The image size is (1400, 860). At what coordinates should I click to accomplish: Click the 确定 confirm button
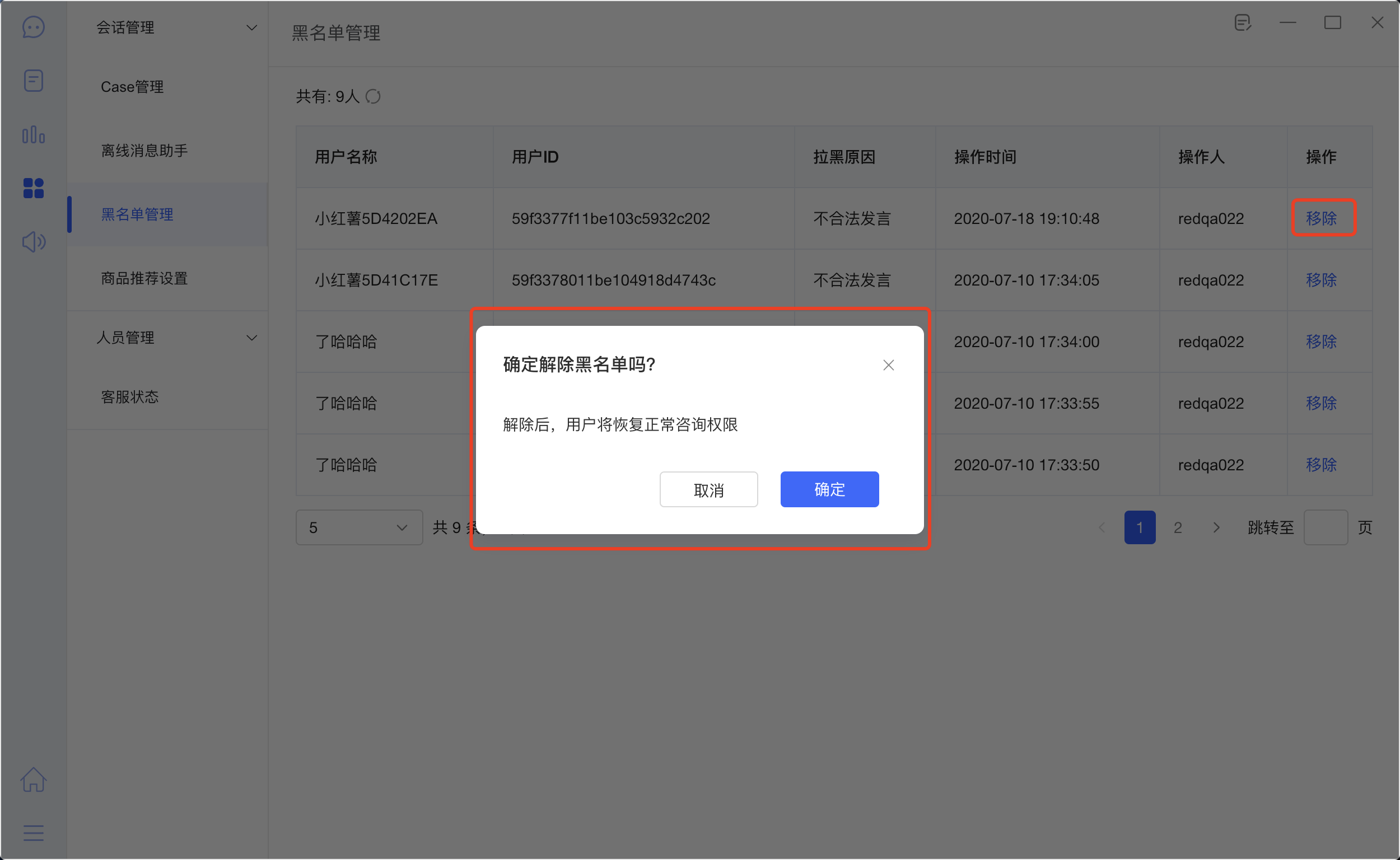tap(829, 489)
